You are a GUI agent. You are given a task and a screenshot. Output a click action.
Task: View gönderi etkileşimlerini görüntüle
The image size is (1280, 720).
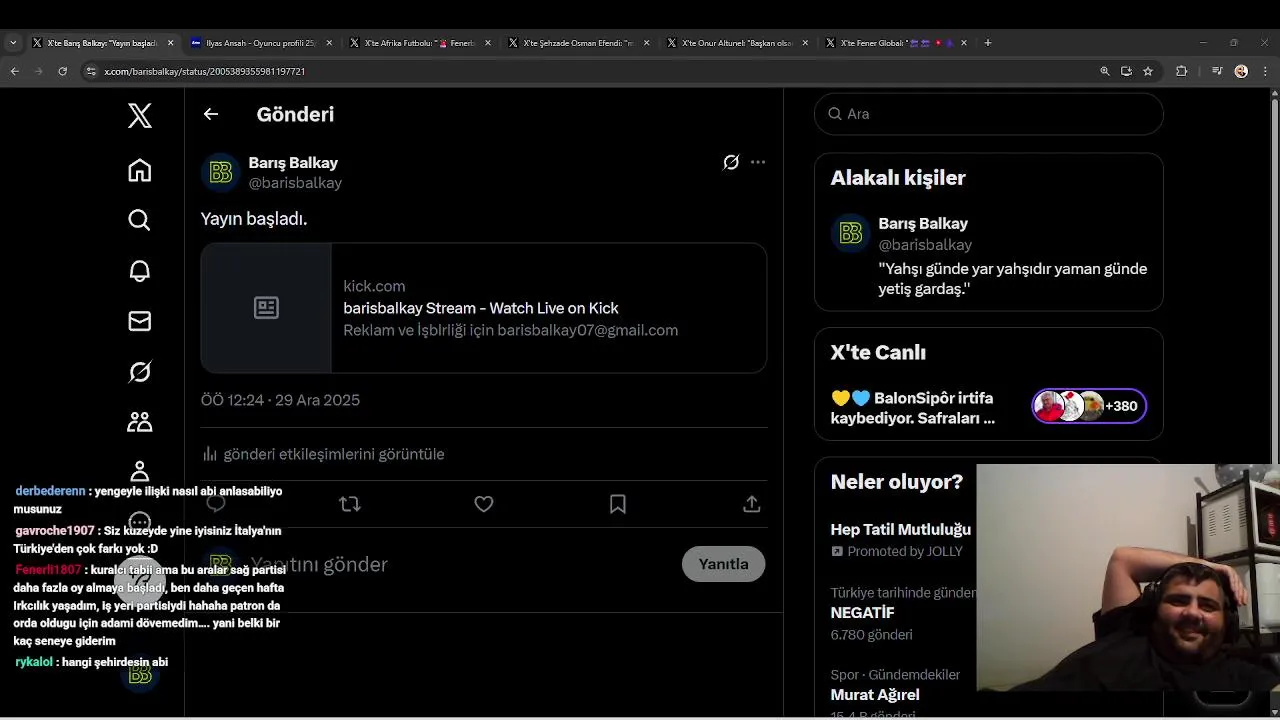click(334, 454)
